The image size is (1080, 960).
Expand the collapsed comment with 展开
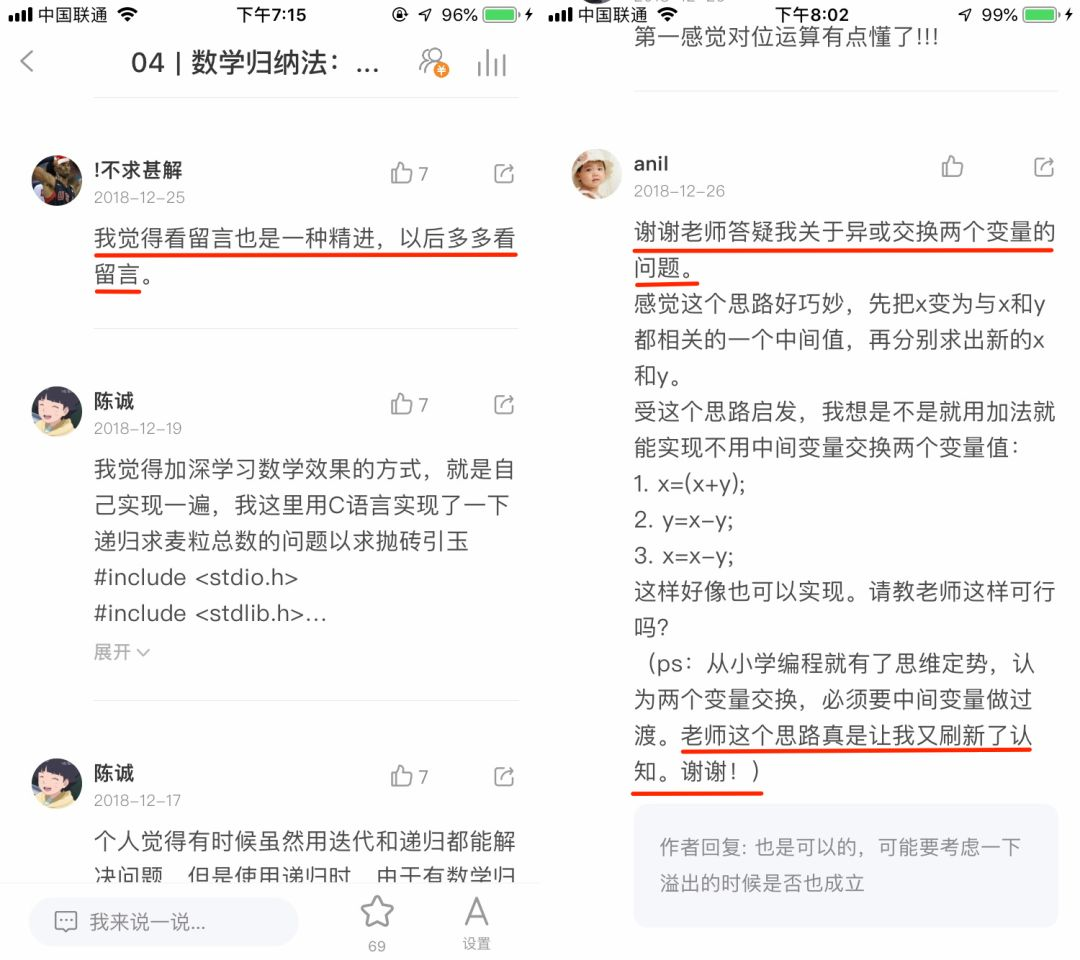click(x=121, y=651)
